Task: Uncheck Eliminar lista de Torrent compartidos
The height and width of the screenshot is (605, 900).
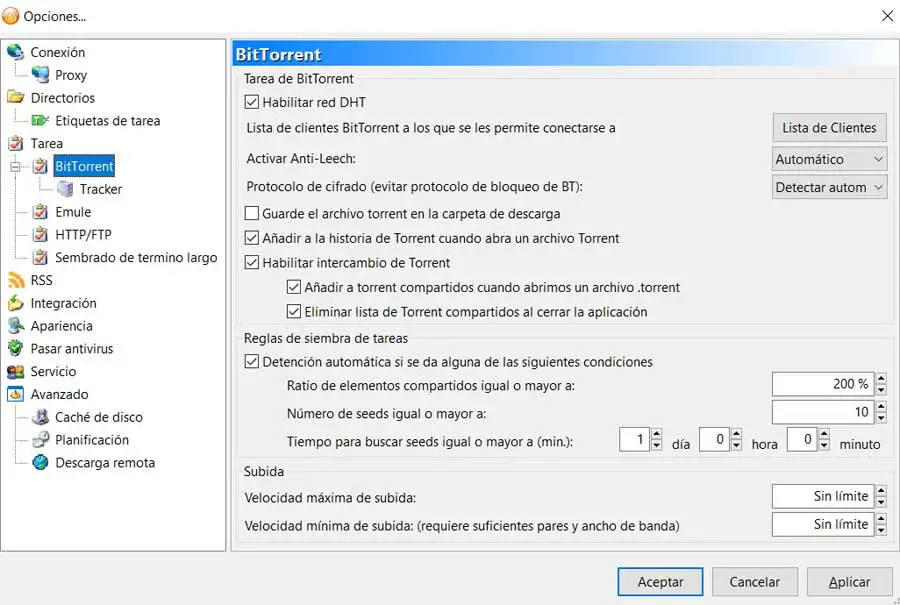Action: tap(293, 312)
